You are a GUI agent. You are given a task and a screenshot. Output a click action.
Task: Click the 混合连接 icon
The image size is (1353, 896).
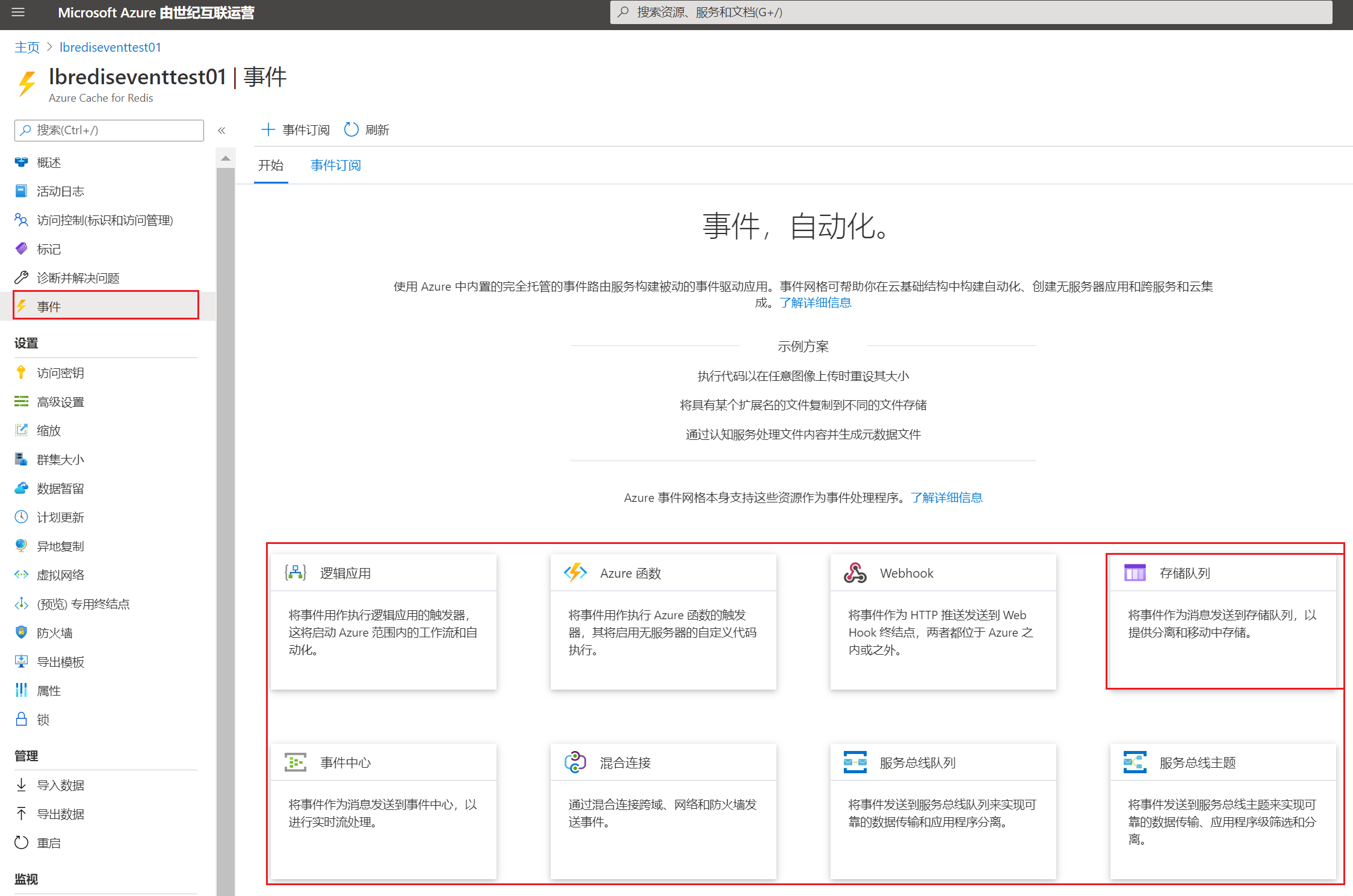point(575,762)
